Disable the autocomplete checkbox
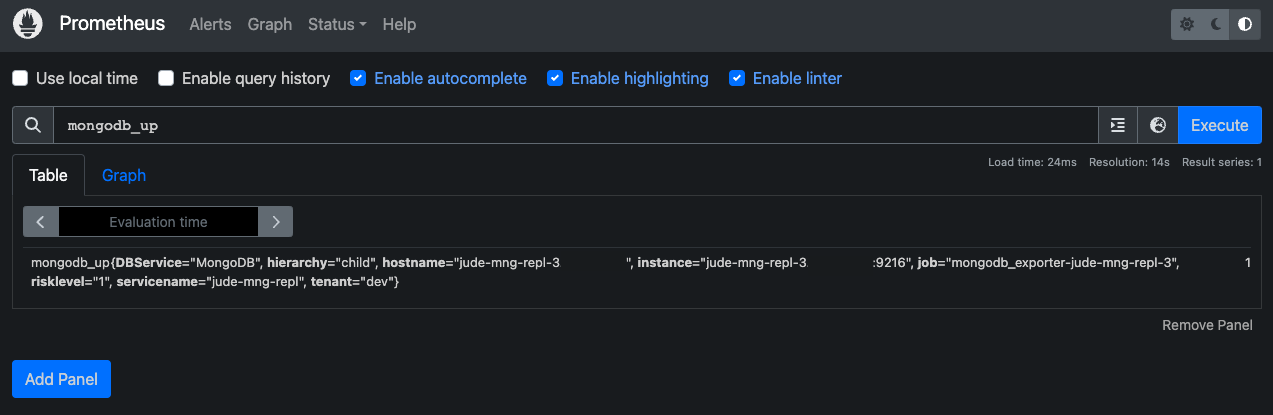The width and height of the screenshot is (1273, 415). (x=359, y=78)
